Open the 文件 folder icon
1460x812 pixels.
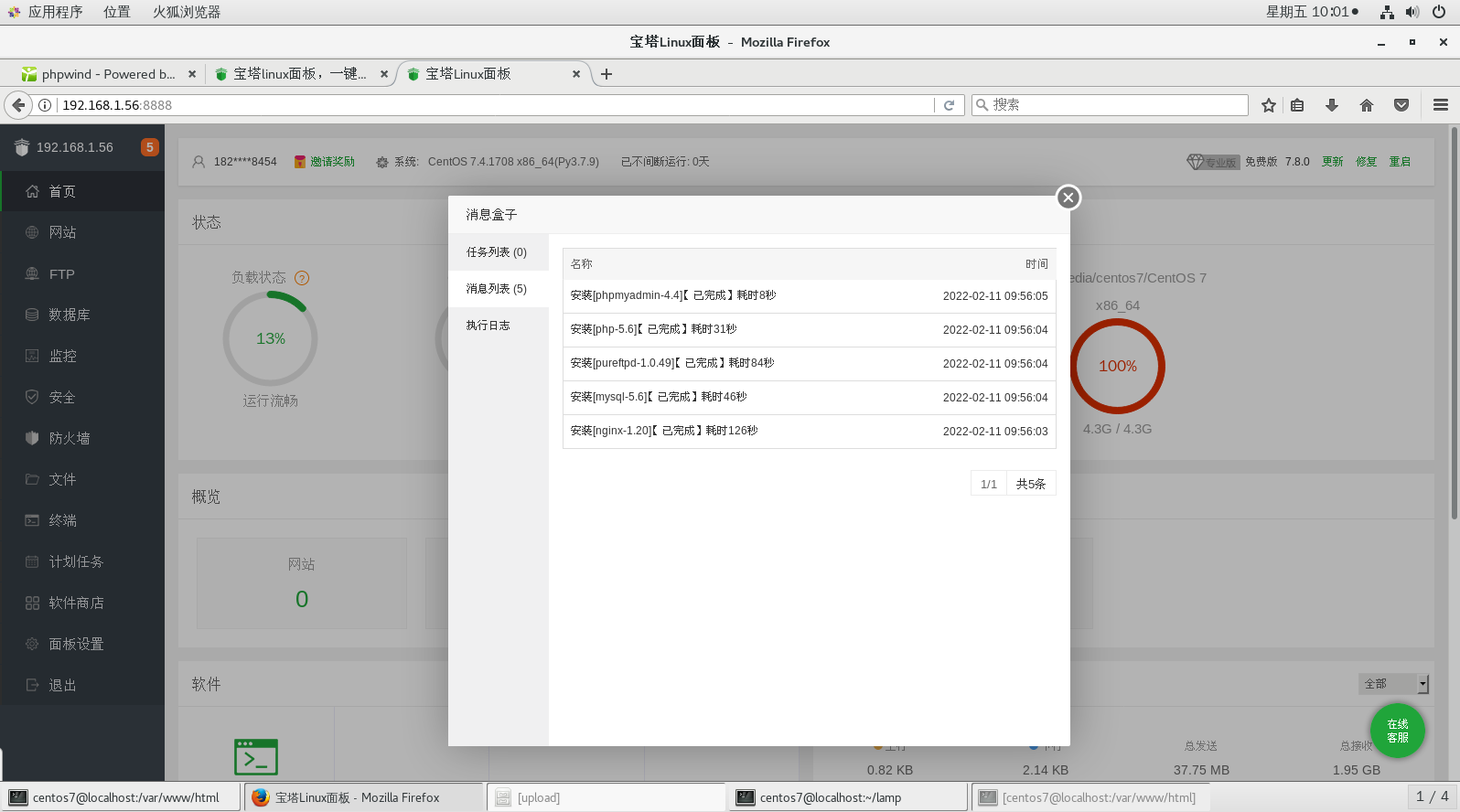[x=32, y=479]
